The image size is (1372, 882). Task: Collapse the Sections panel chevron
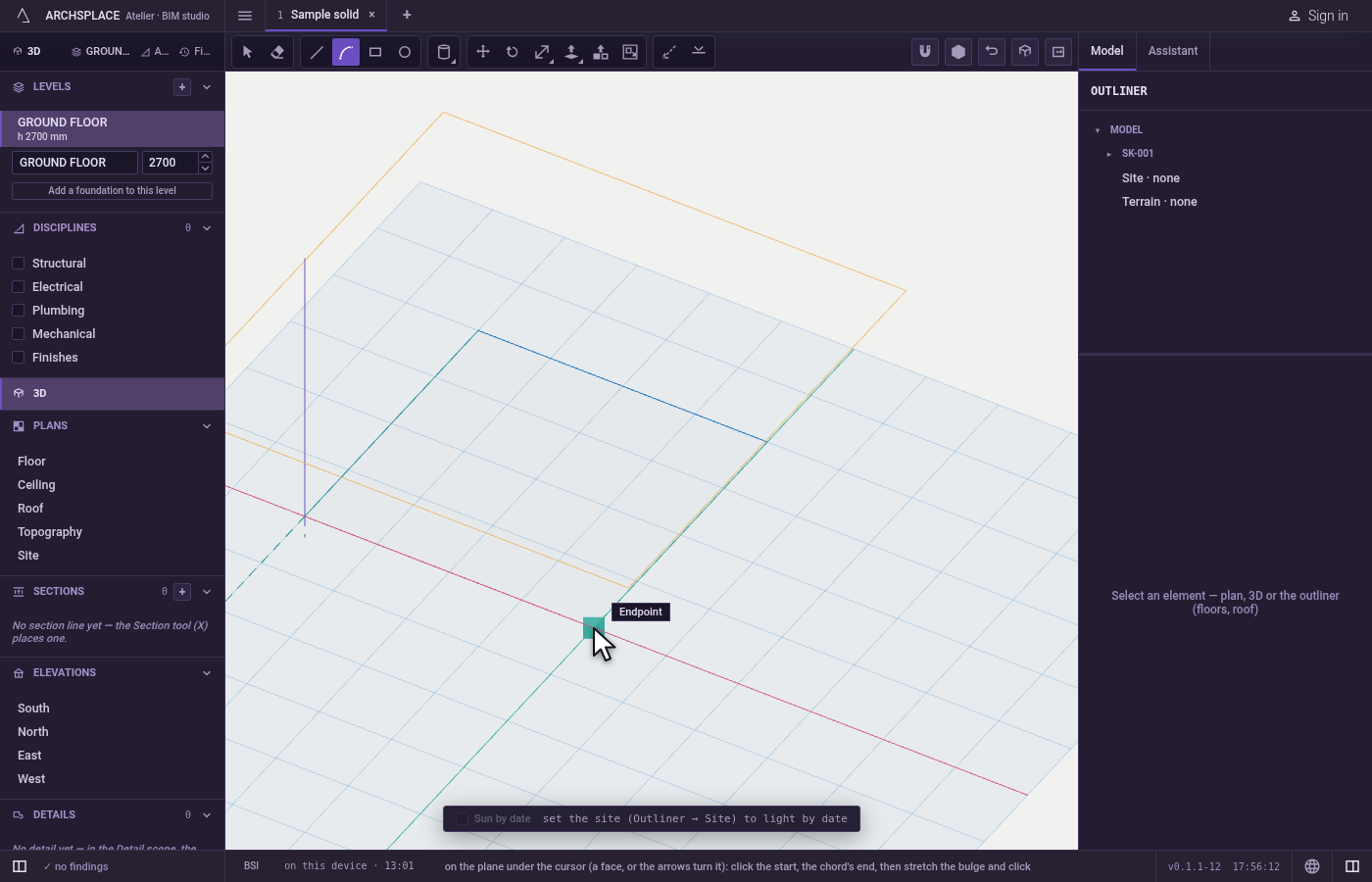[x=207, y=592]
